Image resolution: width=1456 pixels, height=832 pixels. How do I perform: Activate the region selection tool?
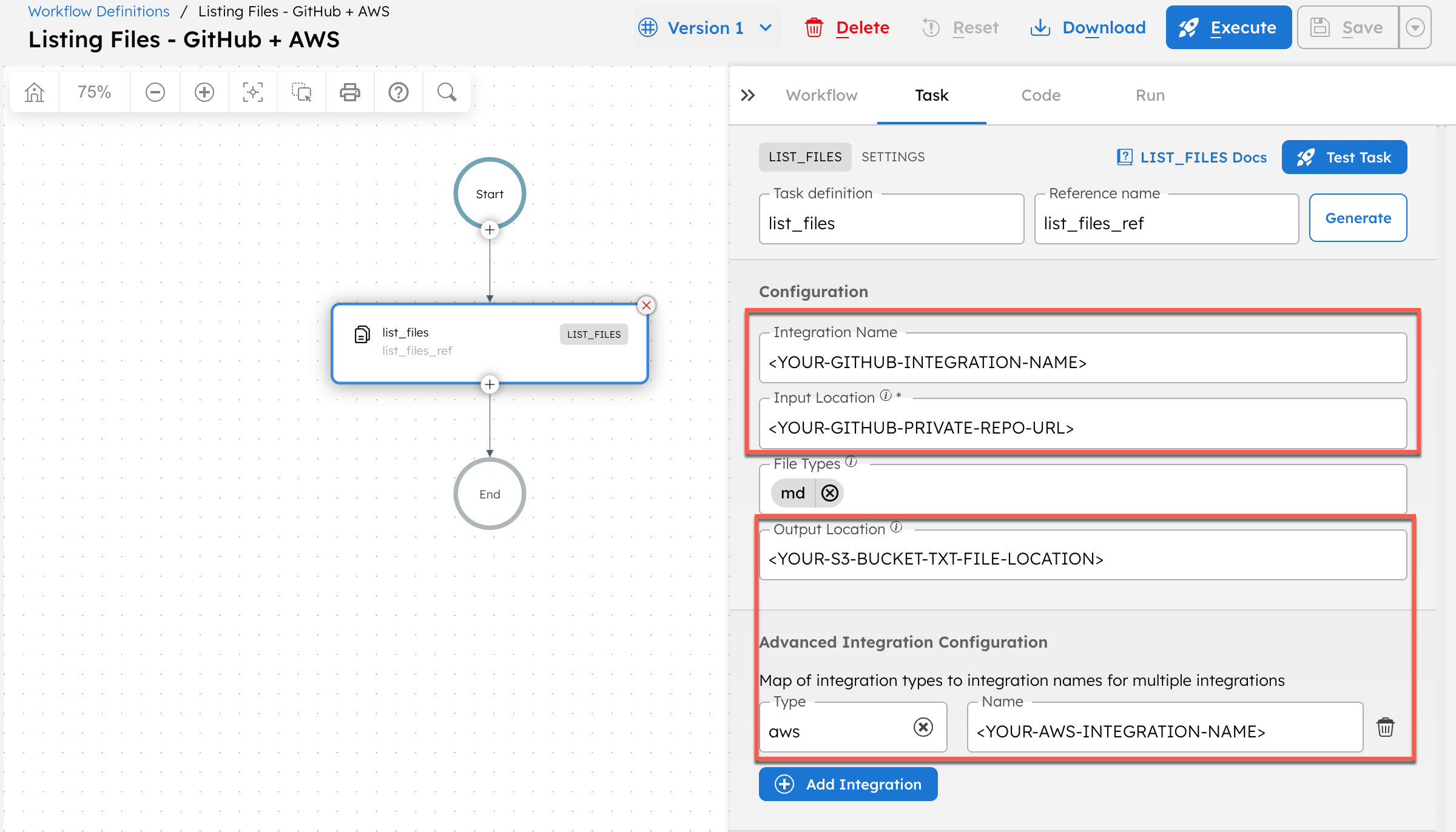pyautogui.click(x=302, y=92)
